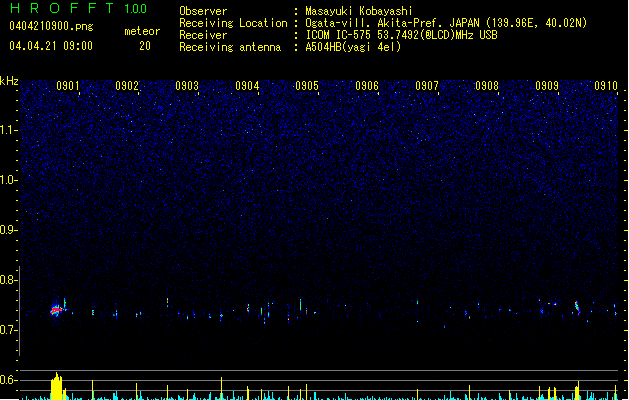Click the antenna text A504HB(yagi 4el)
629x400 pixels.
point(353,47)
